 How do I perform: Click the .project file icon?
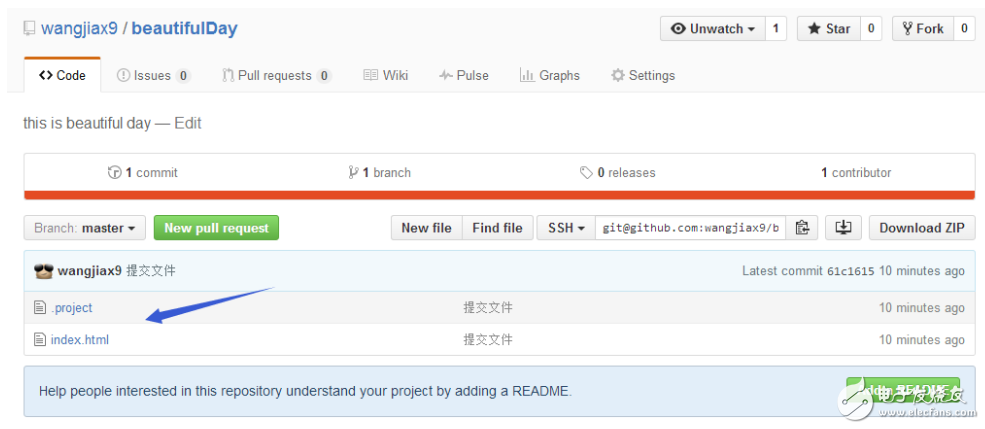[40, 308]
